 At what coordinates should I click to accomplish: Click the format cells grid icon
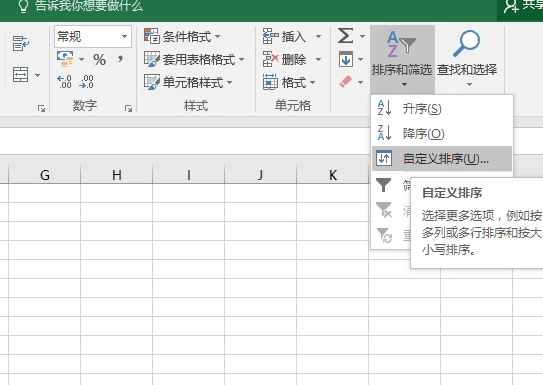270,82
